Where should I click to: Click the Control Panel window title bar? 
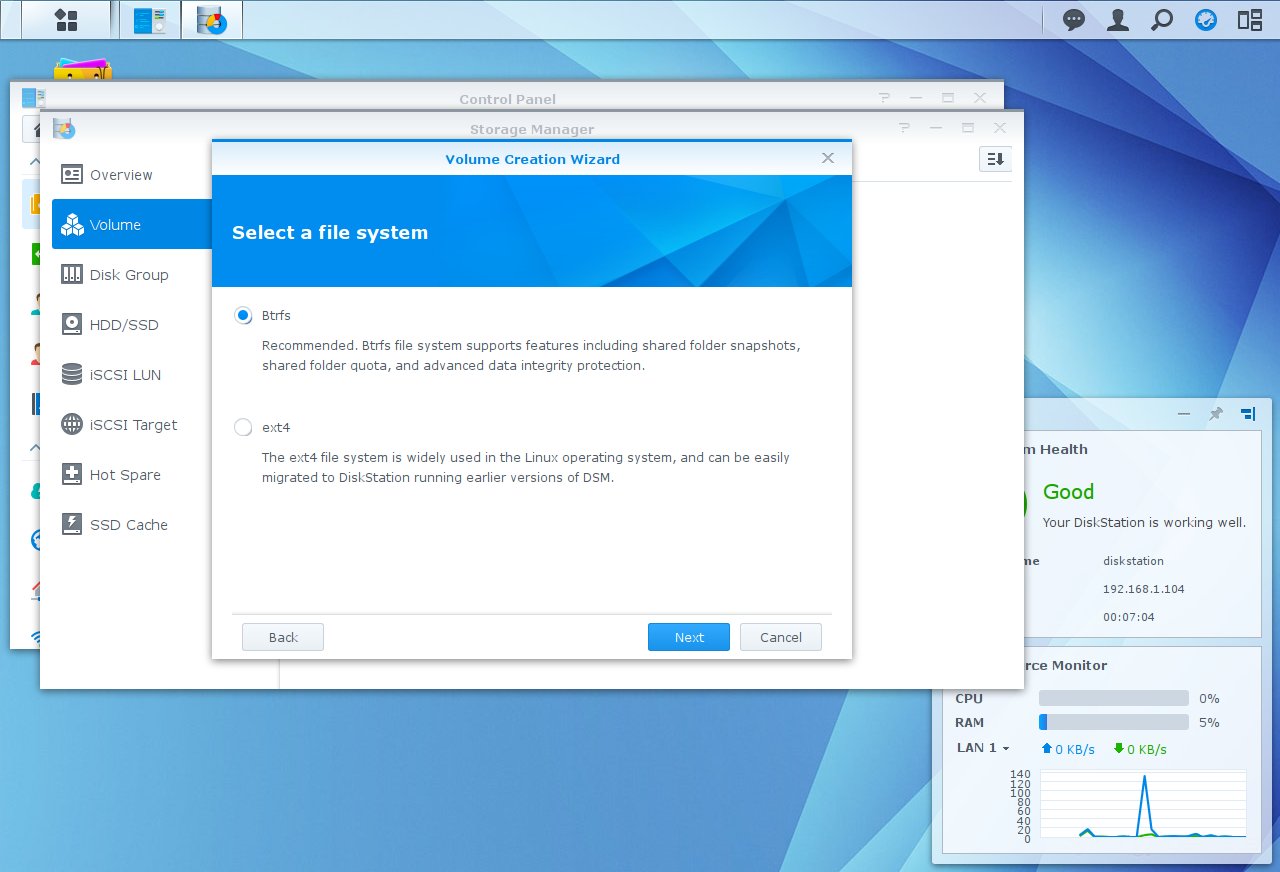point(507,98)
